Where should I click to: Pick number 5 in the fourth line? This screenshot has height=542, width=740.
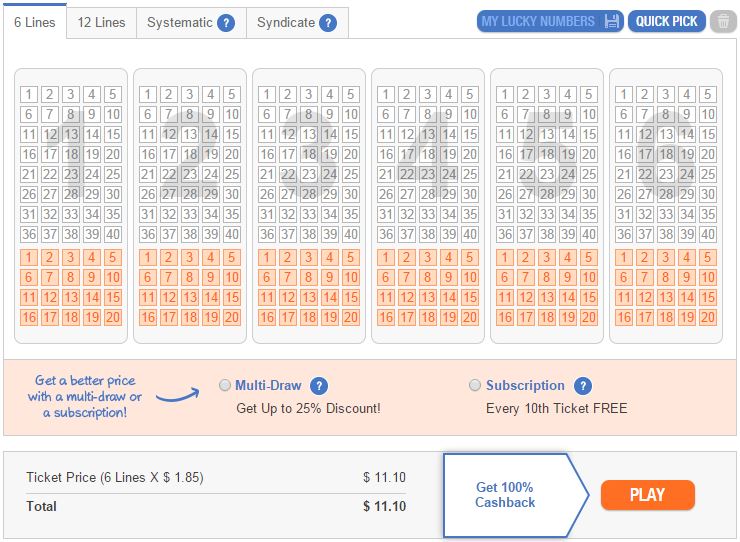(470, 94)
